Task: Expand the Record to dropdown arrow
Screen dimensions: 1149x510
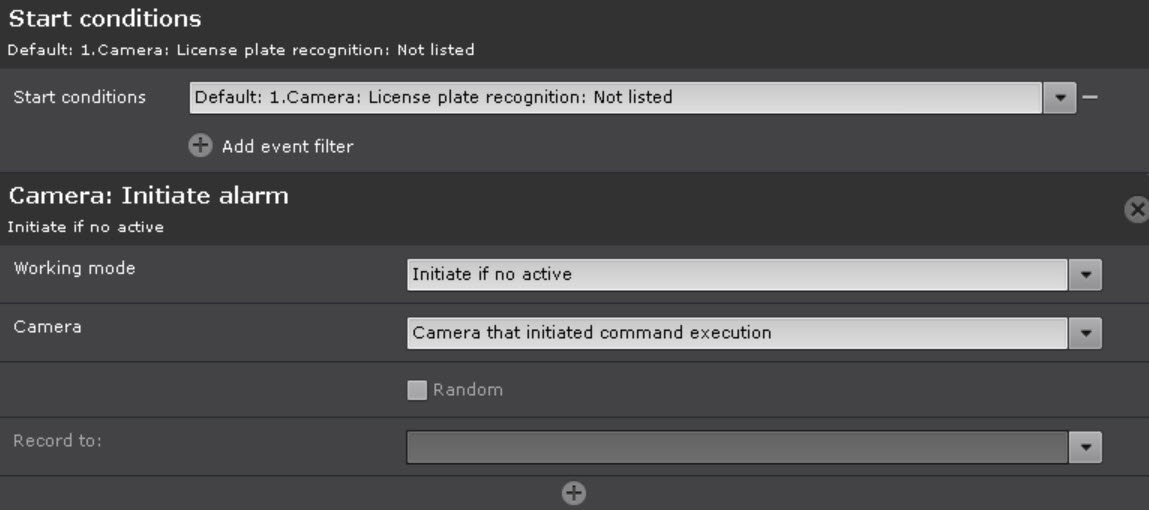Action: tap(1085, 447)
